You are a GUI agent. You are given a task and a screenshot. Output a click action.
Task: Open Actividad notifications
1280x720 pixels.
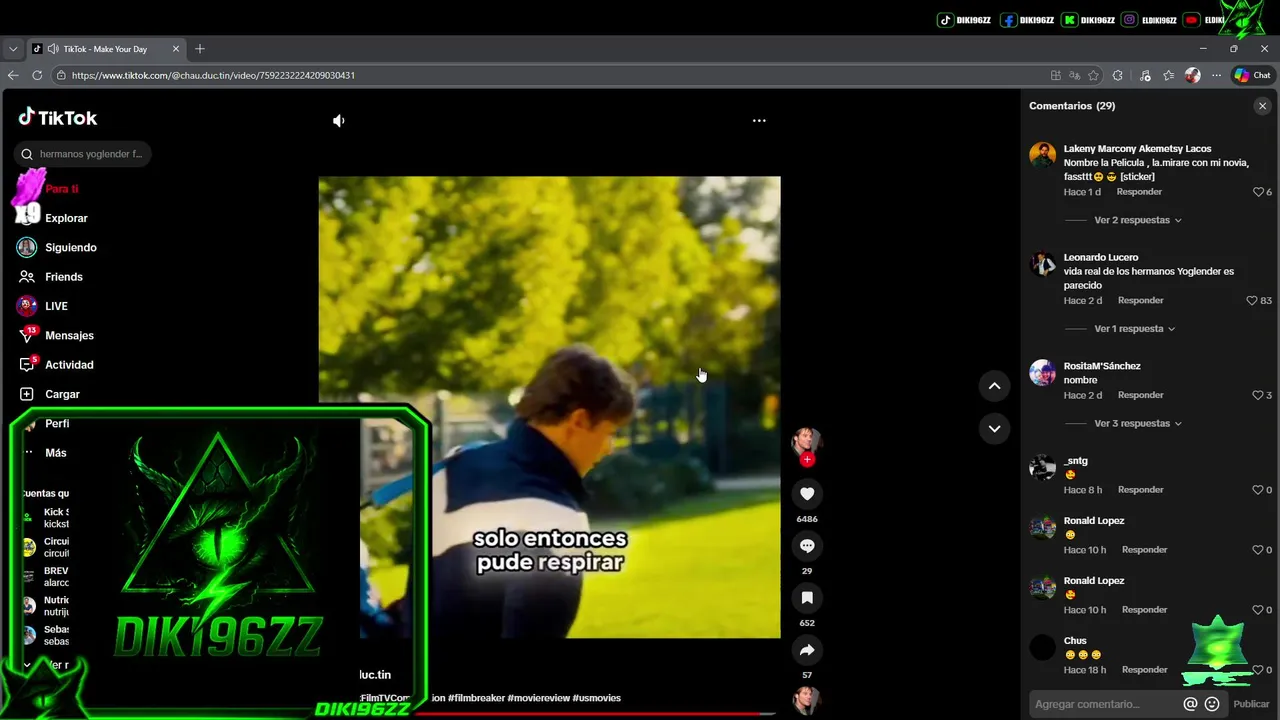(69, 365)
